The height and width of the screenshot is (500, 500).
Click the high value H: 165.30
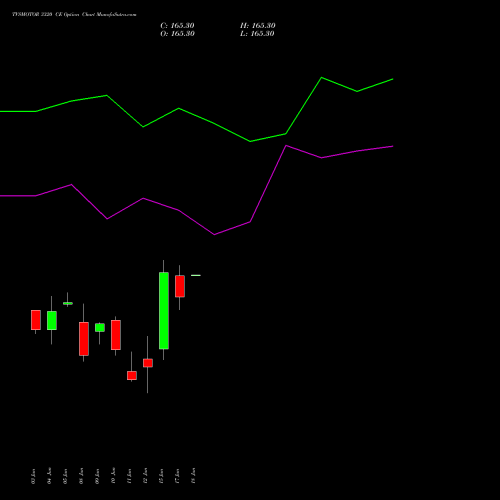[258, 26]
